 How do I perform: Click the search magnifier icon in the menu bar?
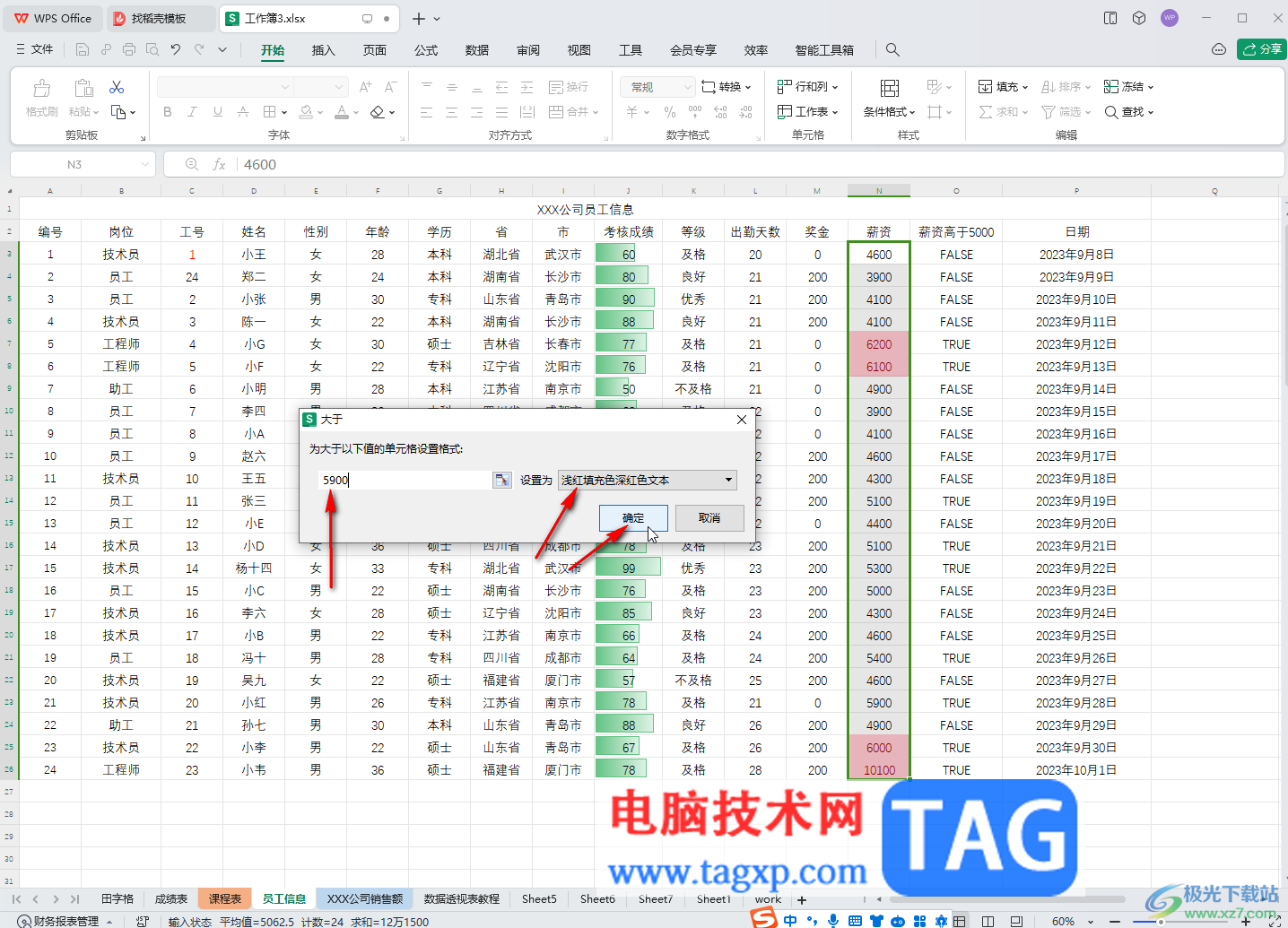[x=892, y=49]
